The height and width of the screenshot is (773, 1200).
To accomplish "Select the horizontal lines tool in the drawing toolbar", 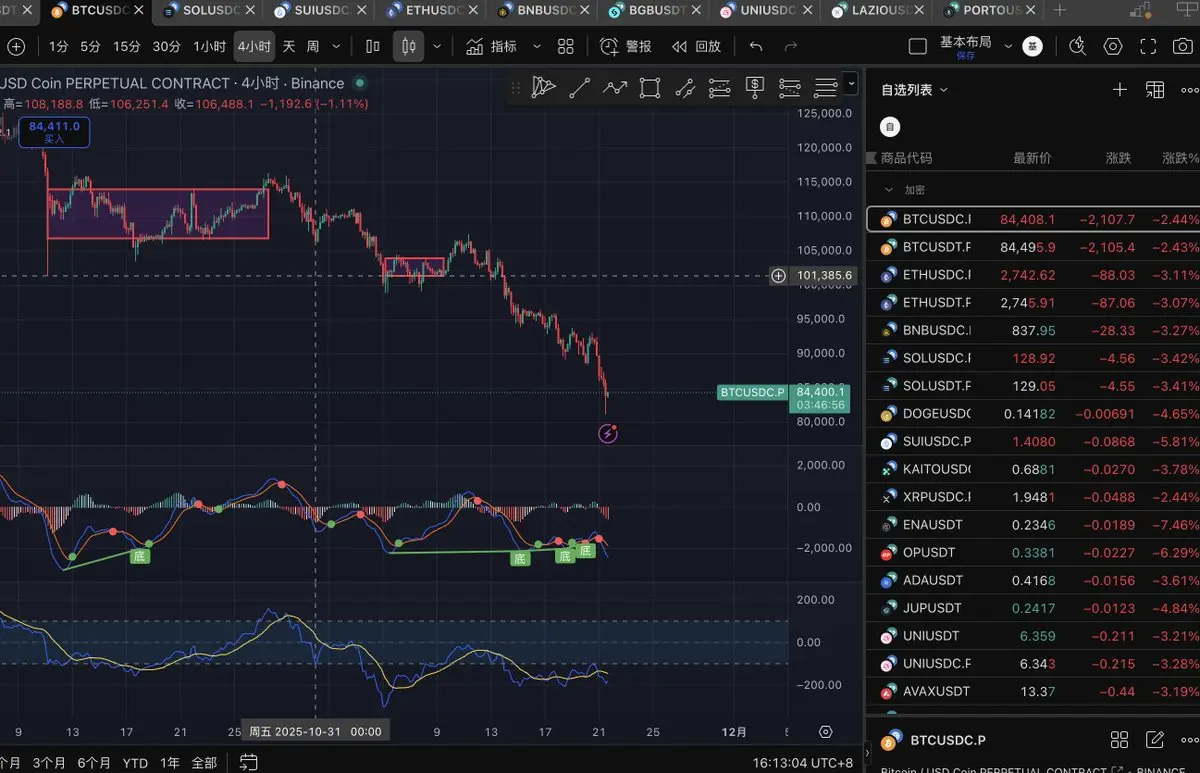I will [825, 88].
